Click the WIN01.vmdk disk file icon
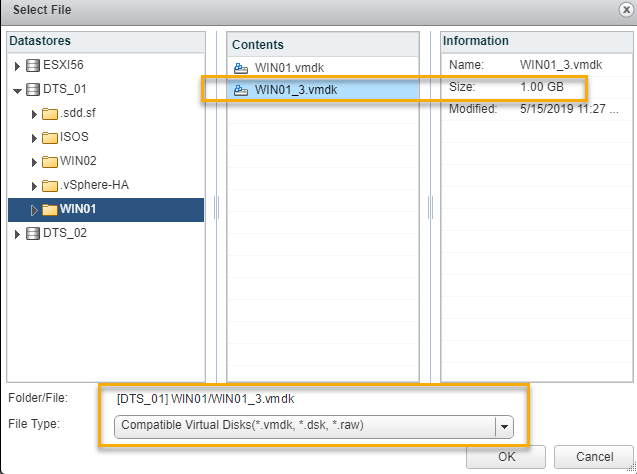Screen dimensions: 637x474 pyautogui.click(x=240, y=68)
